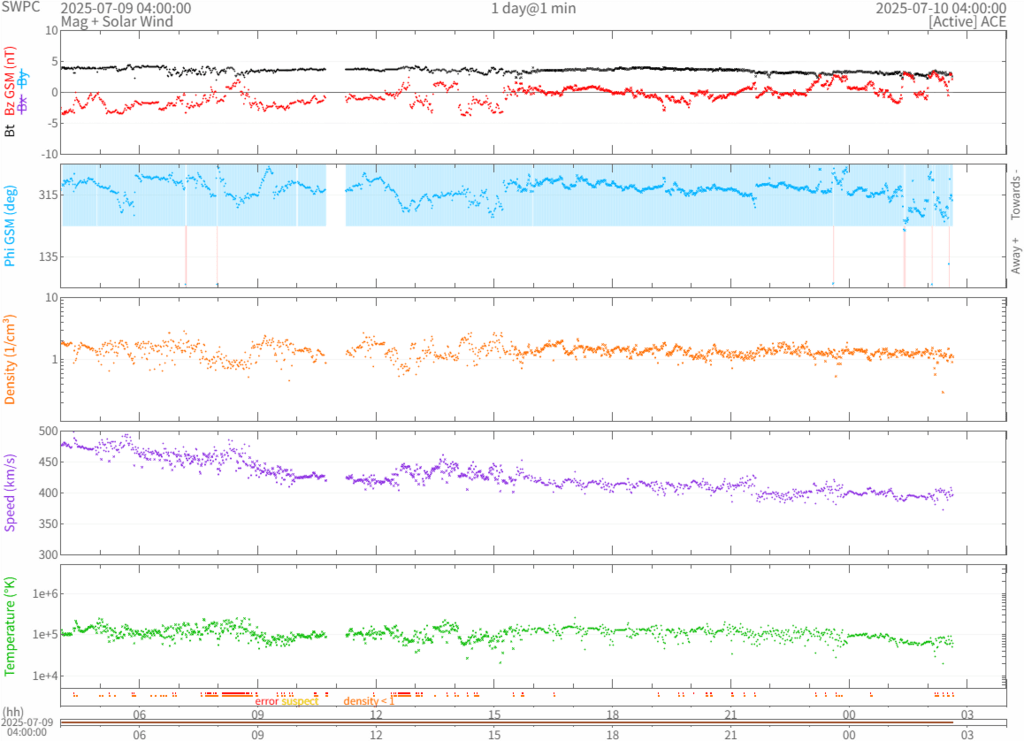
Task: Click the Density (1/cm³) axis label
Action: tap(10, 359)
